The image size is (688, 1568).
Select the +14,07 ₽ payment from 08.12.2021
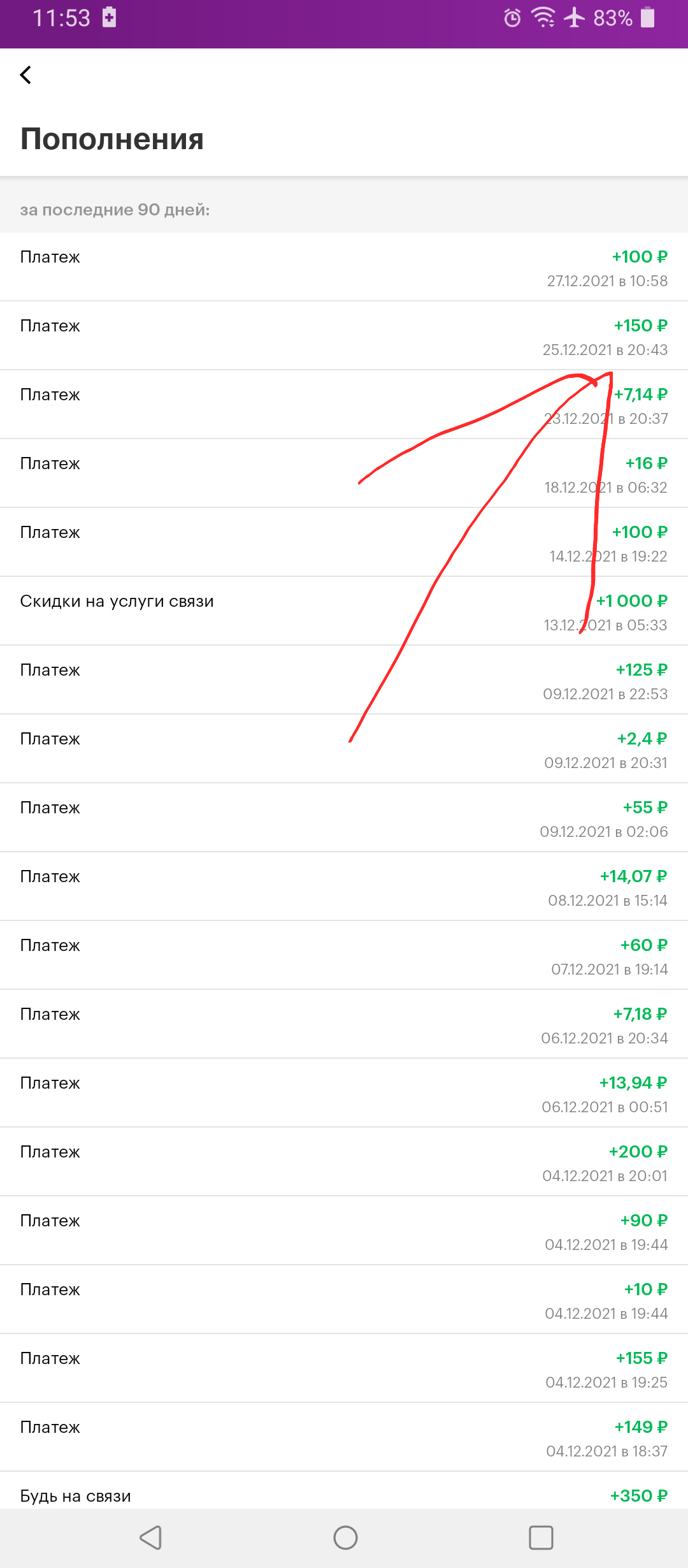pos(344,887)
